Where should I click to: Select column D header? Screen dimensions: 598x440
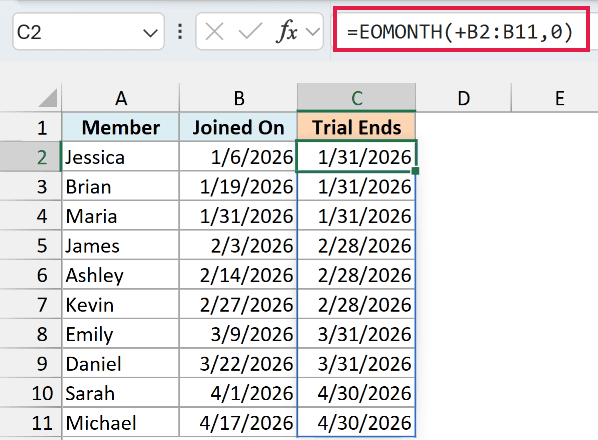463,98
